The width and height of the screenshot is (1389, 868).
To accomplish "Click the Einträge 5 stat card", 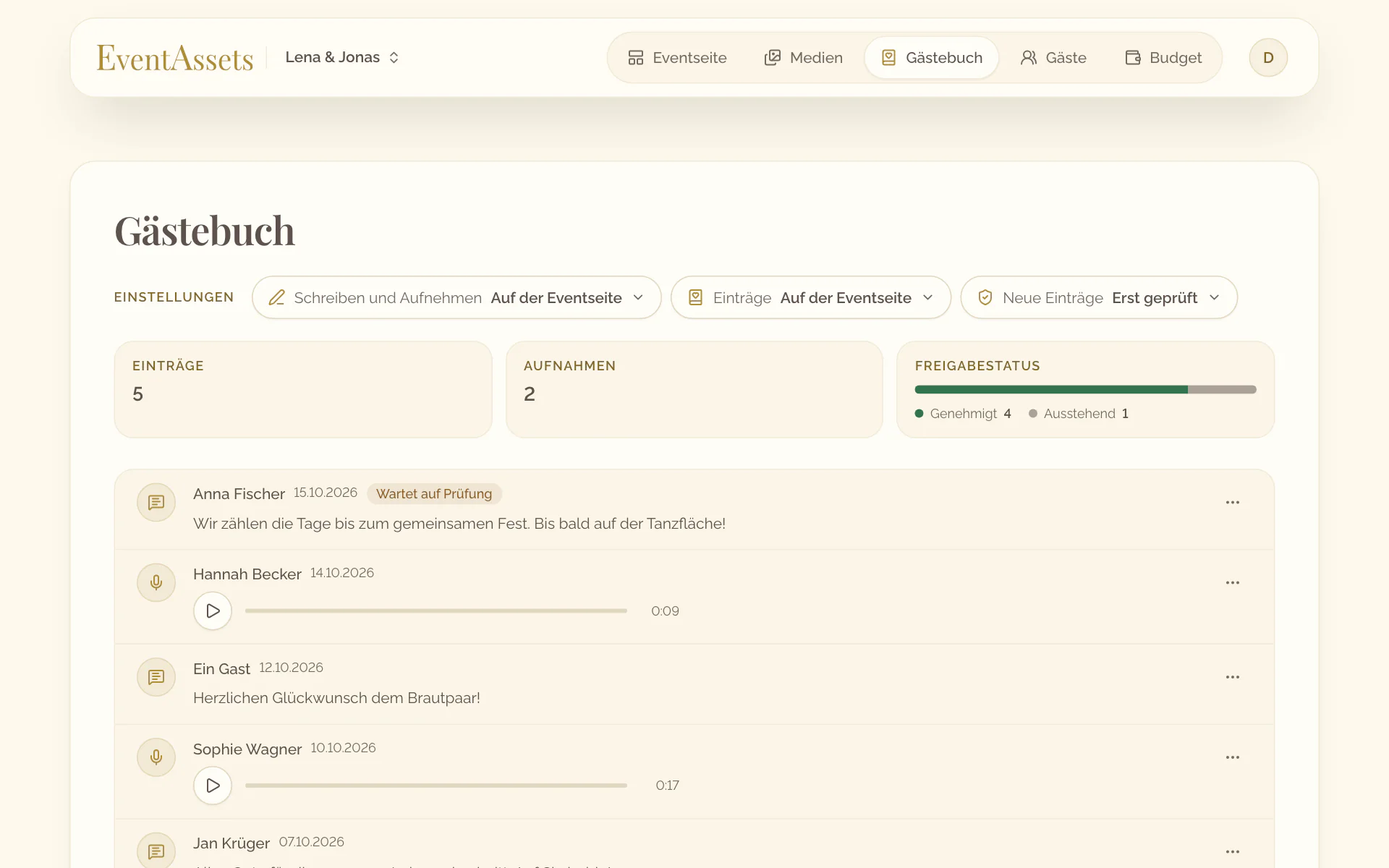I will [x=303, y=389].
